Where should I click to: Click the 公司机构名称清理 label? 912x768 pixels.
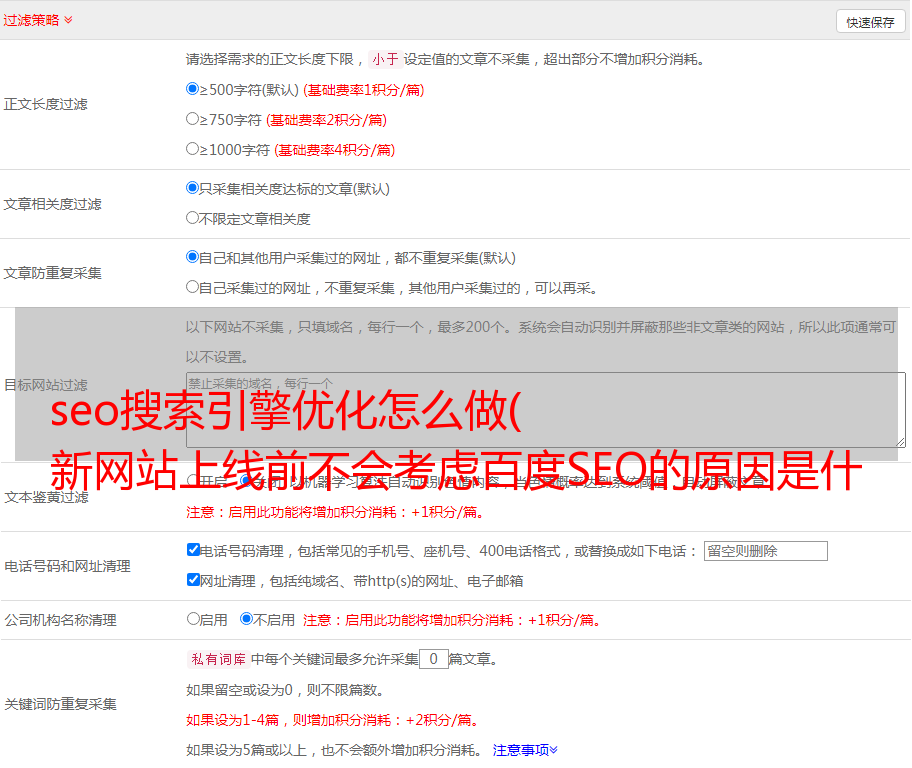[x=60, y=620]
